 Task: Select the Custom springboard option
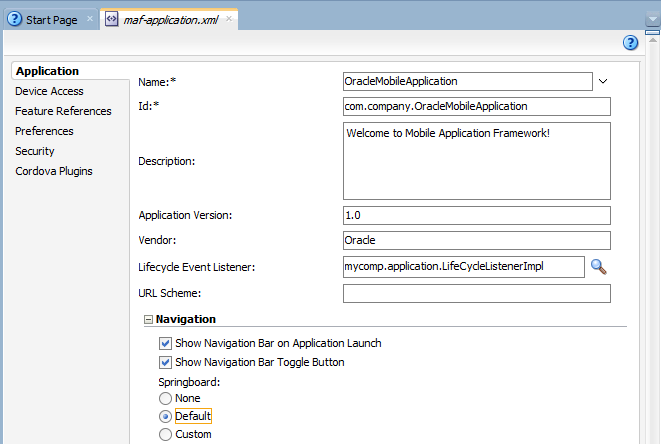click(165, 434)
